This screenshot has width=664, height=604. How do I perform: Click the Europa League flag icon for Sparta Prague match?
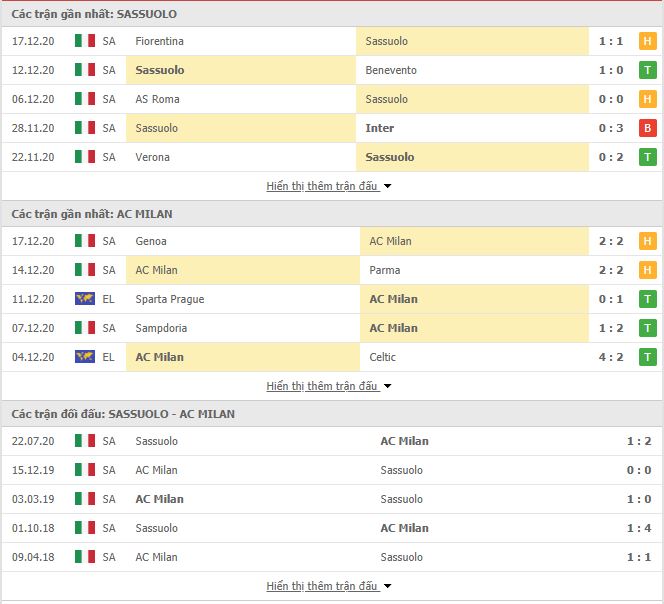[x=85, y=299]
